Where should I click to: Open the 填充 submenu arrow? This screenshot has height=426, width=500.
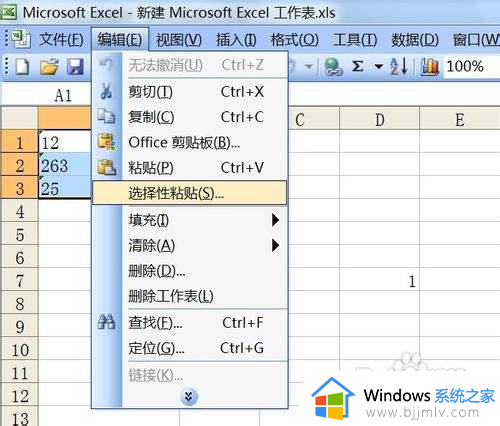click(x=275, y=220)
